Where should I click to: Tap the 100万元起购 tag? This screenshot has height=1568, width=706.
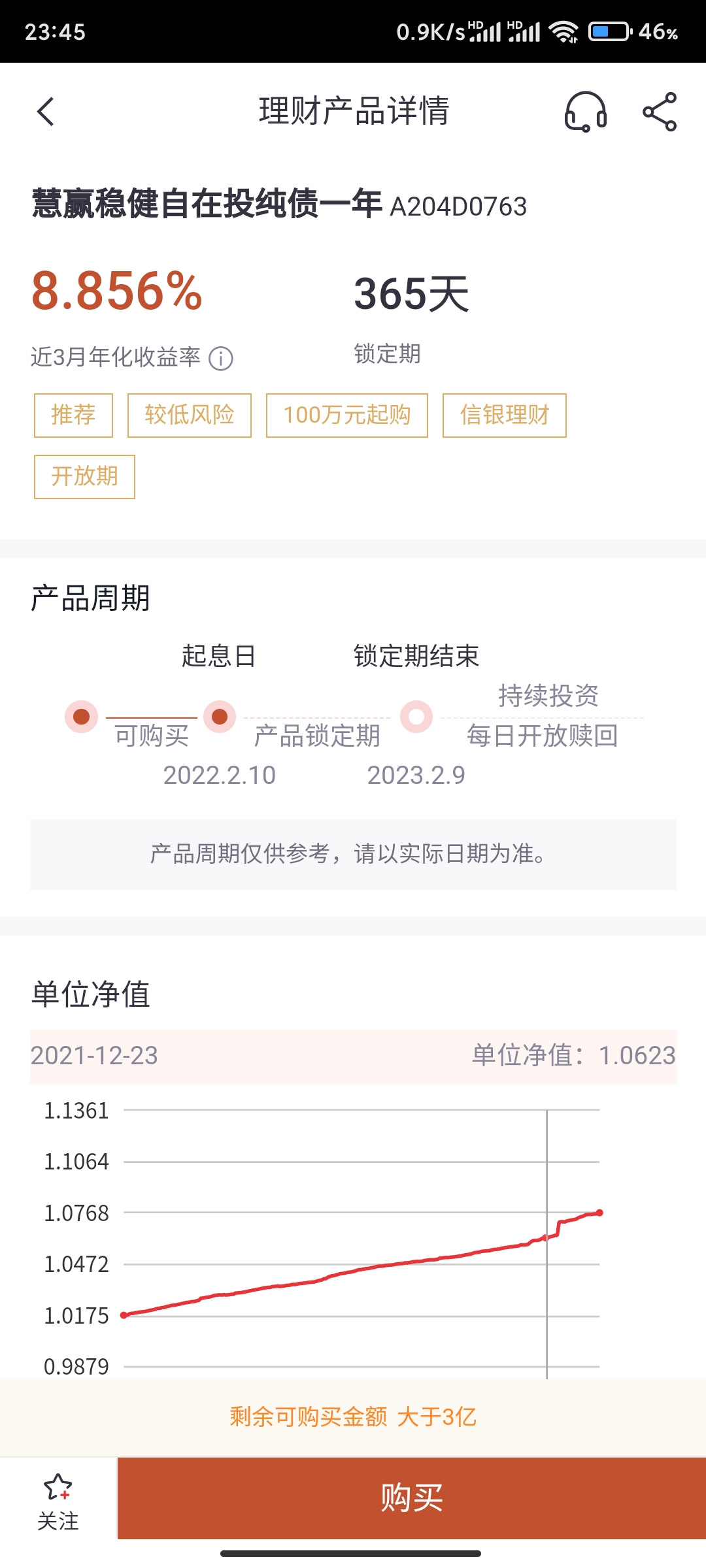pos(346,415)
